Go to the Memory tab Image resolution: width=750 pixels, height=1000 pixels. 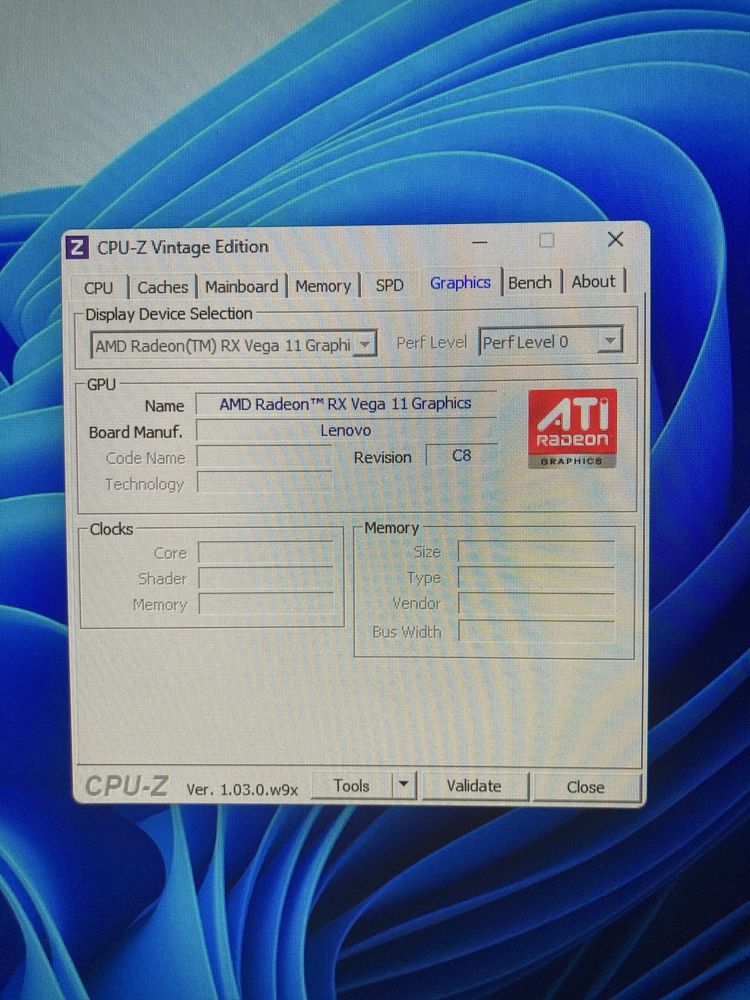[x=323, y=286]
